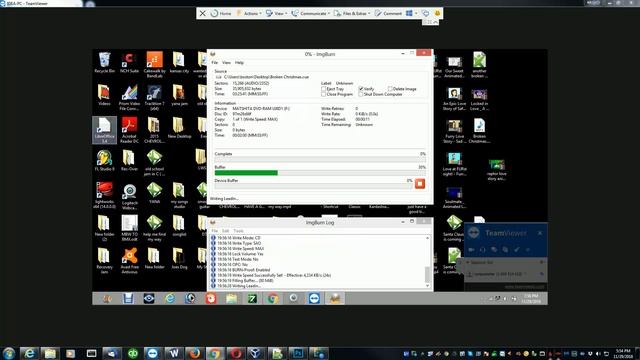The height and width of the screenshot is (360, 640).
Task: Open Broken Christmas audio file icon
Action: point(479,131)
